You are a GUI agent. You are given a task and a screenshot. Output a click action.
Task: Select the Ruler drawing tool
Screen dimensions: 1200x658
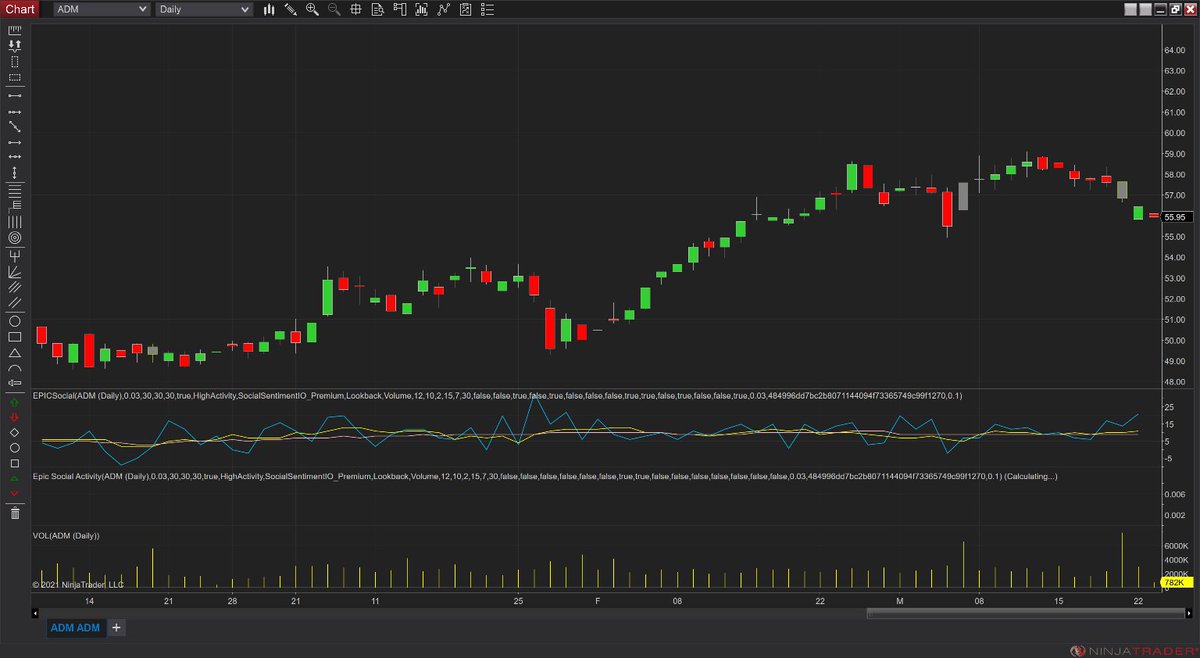15,29
